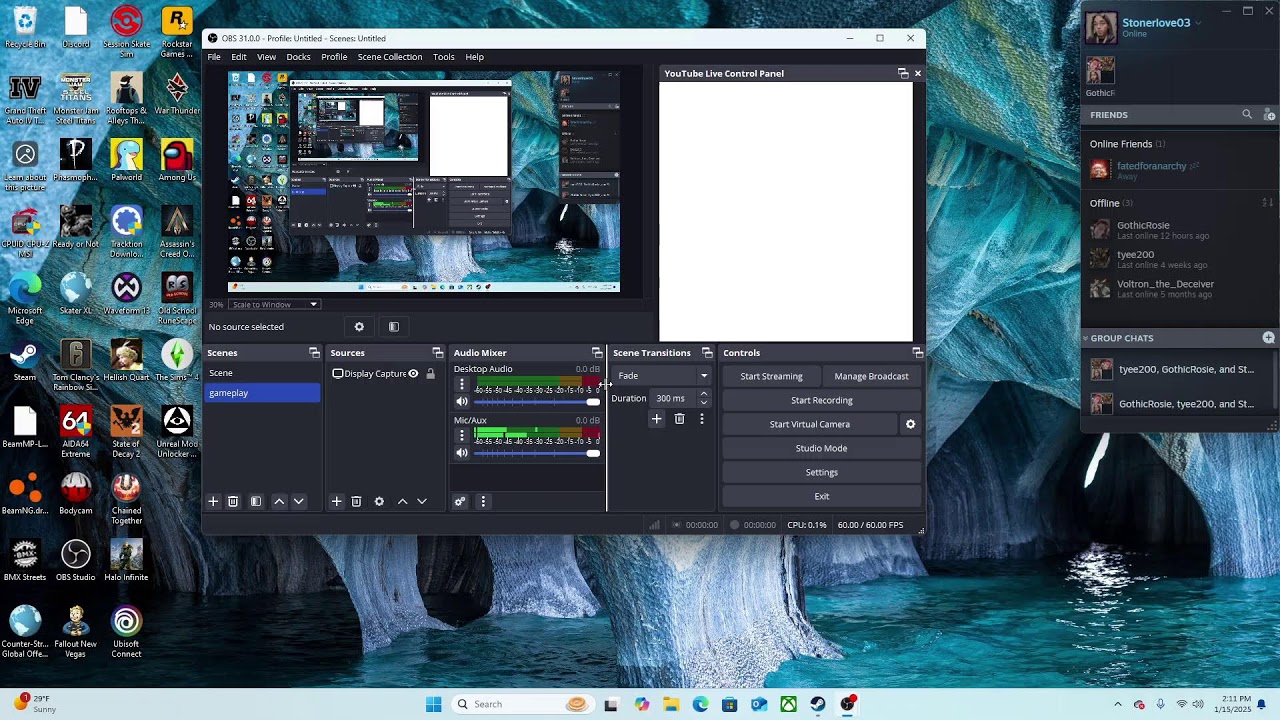1280x720 pixels.
Task: Open Studio Mode
Action: pos(821,448)
